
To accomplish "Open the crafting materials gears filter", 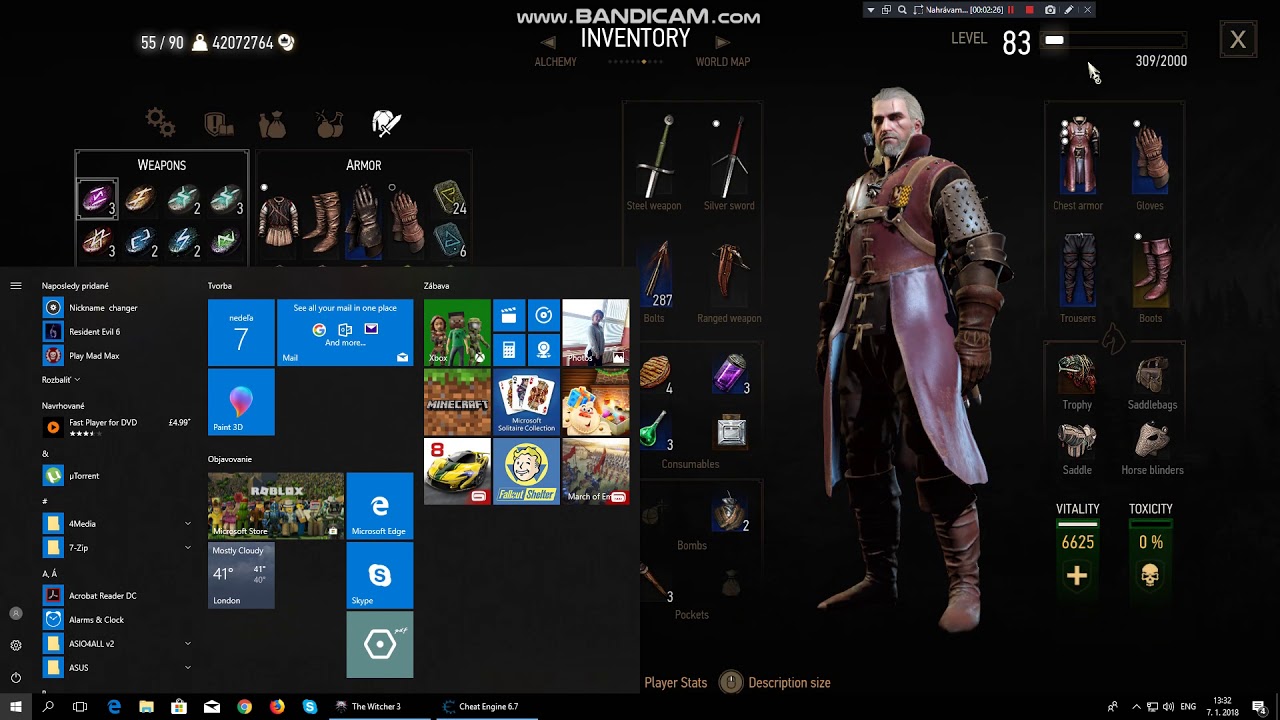I will 160,122.
